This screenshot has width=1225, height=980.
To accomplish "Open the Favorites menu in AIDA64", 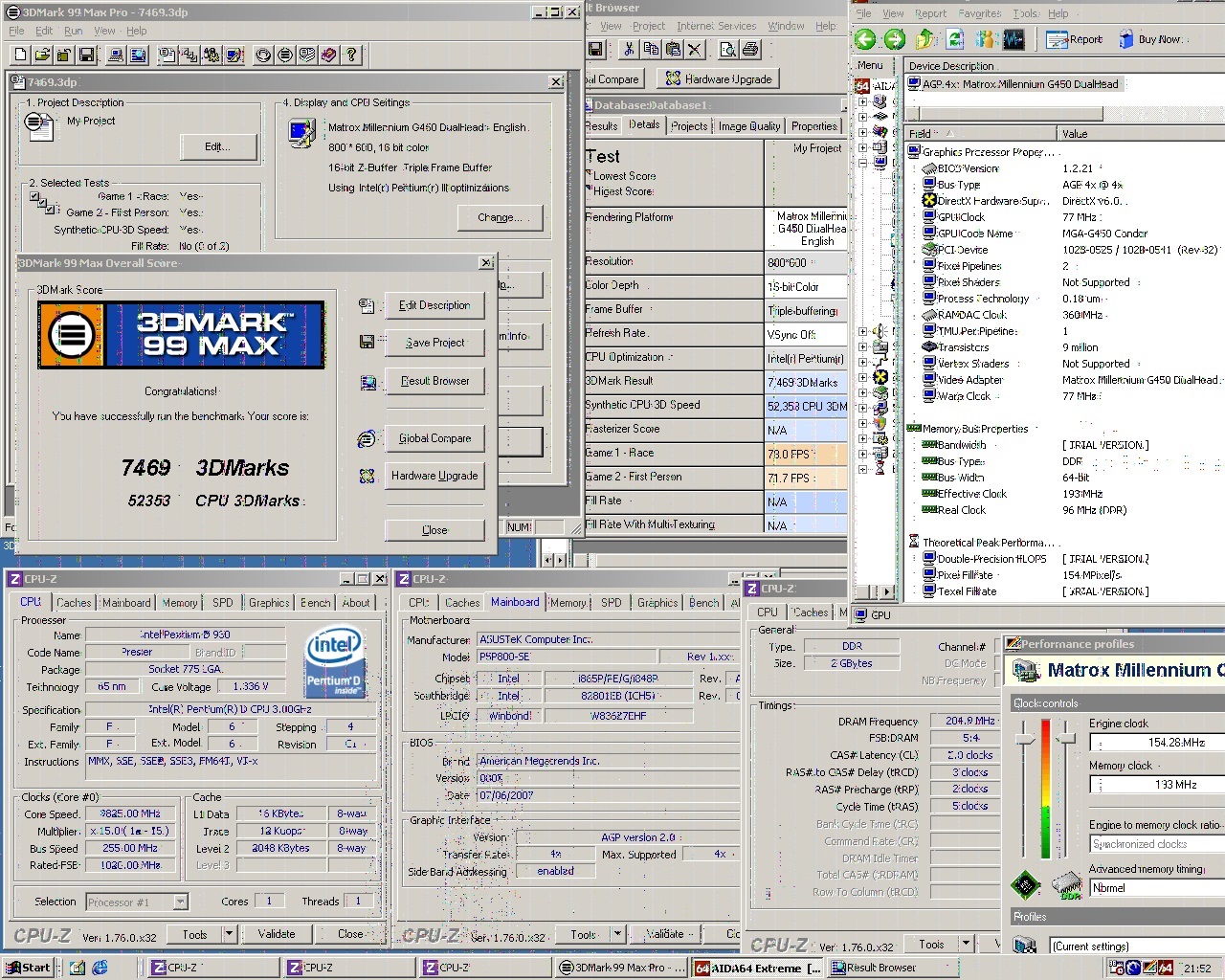I will coord(980,13).
